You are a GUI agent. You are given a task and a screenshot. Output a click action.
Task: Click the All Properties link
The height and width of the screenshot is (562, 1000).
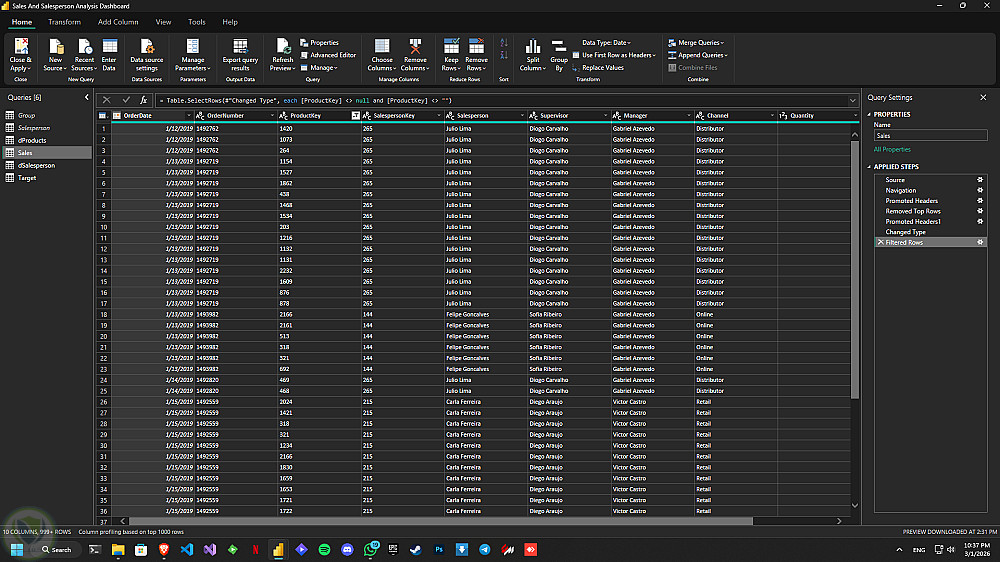(x=892, y=149)
